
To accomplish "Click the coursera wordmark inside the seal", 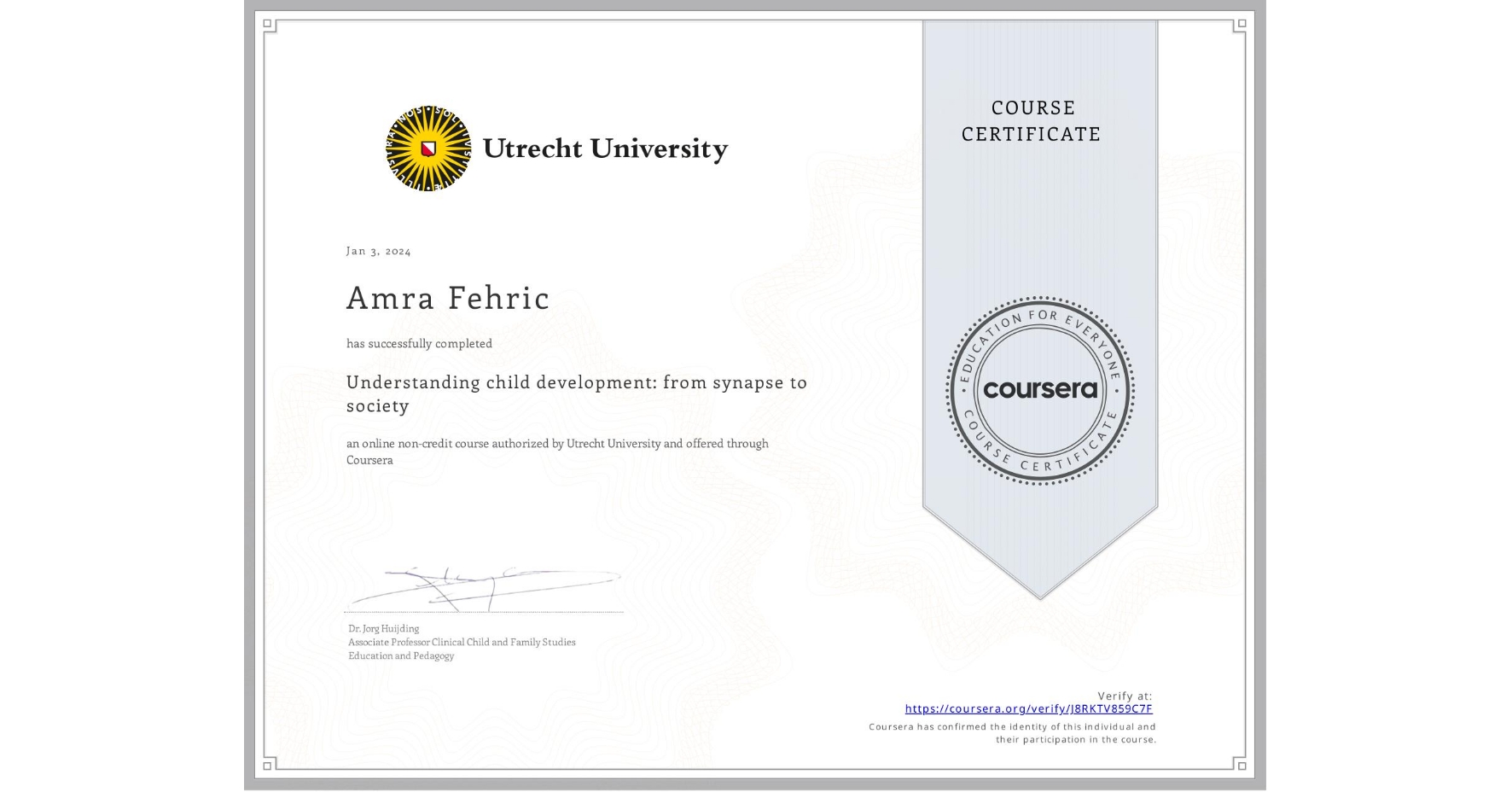I will 1039,390.
